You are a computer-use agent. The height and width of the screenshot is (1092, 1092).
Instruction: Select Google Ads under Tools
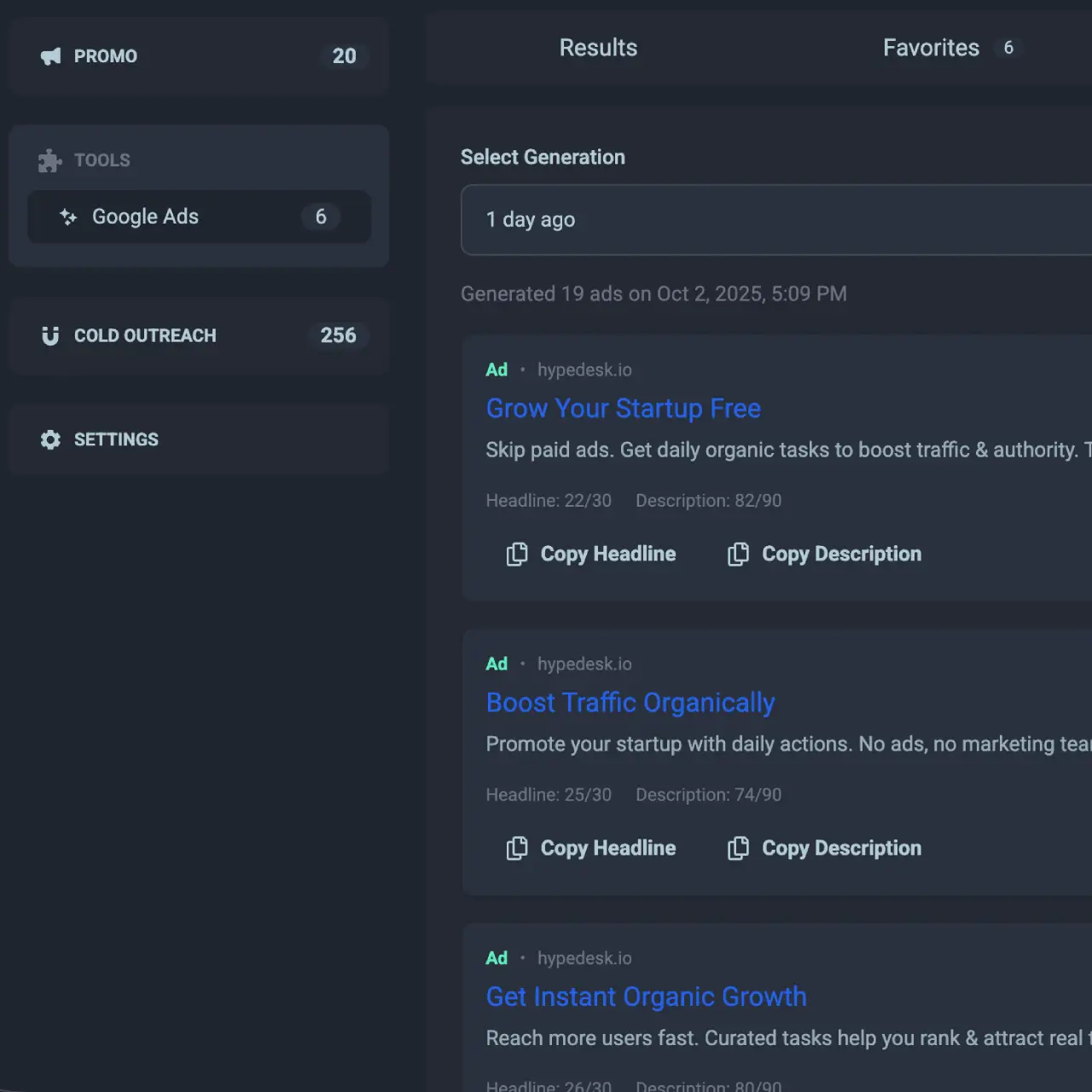[x=145, y=217]
